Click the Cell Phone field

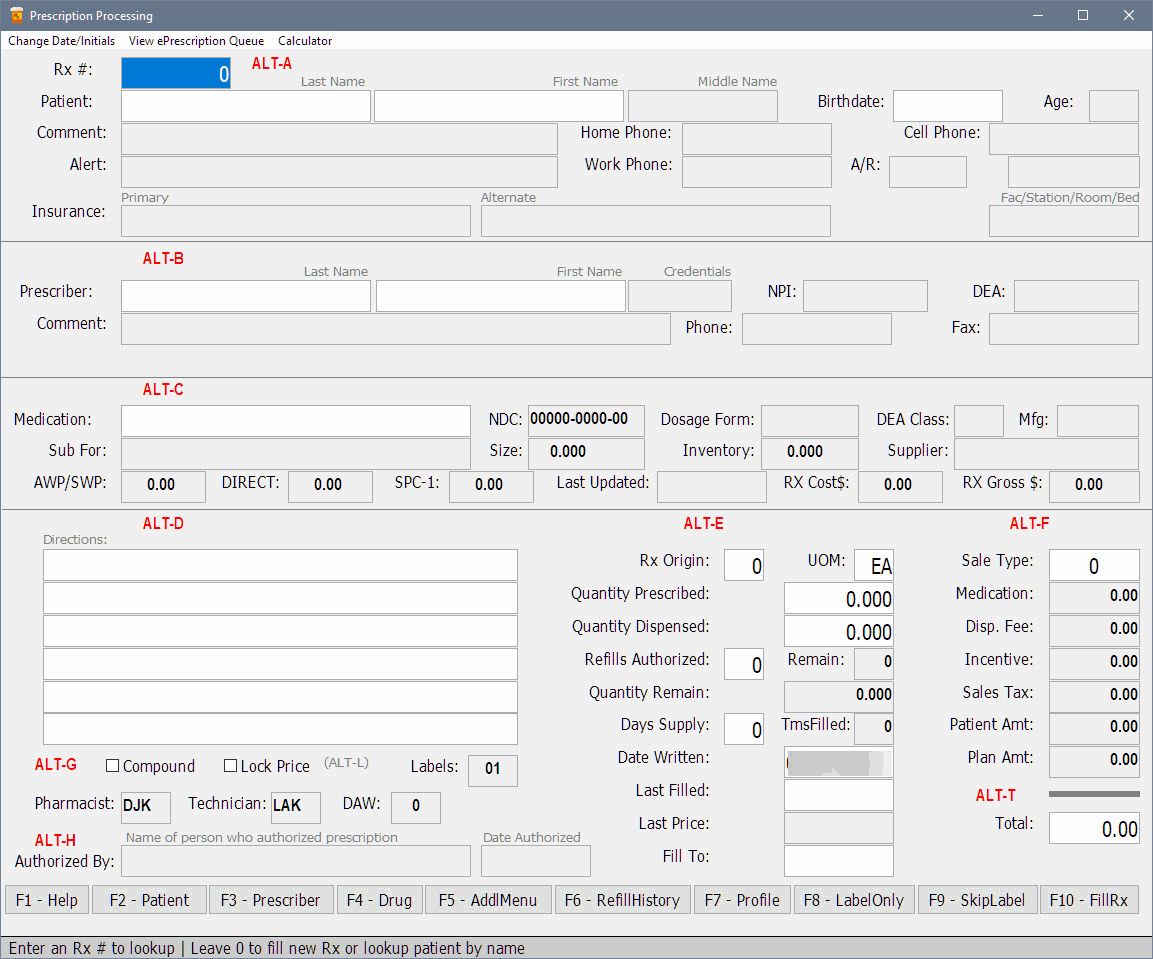point(1064,139)
